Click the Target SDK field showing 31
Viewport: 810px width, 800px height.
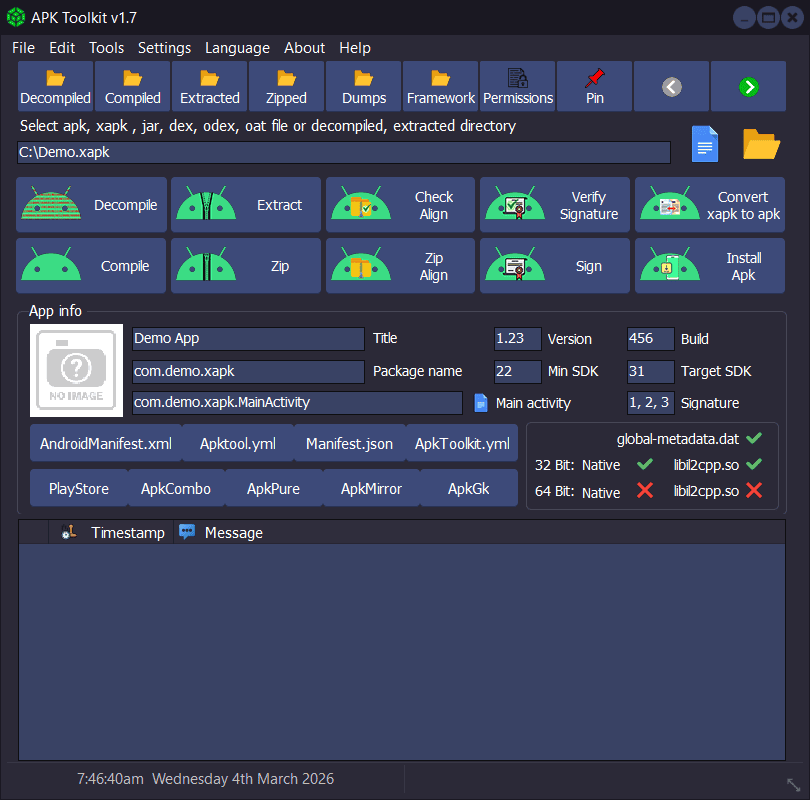point(651,371)
